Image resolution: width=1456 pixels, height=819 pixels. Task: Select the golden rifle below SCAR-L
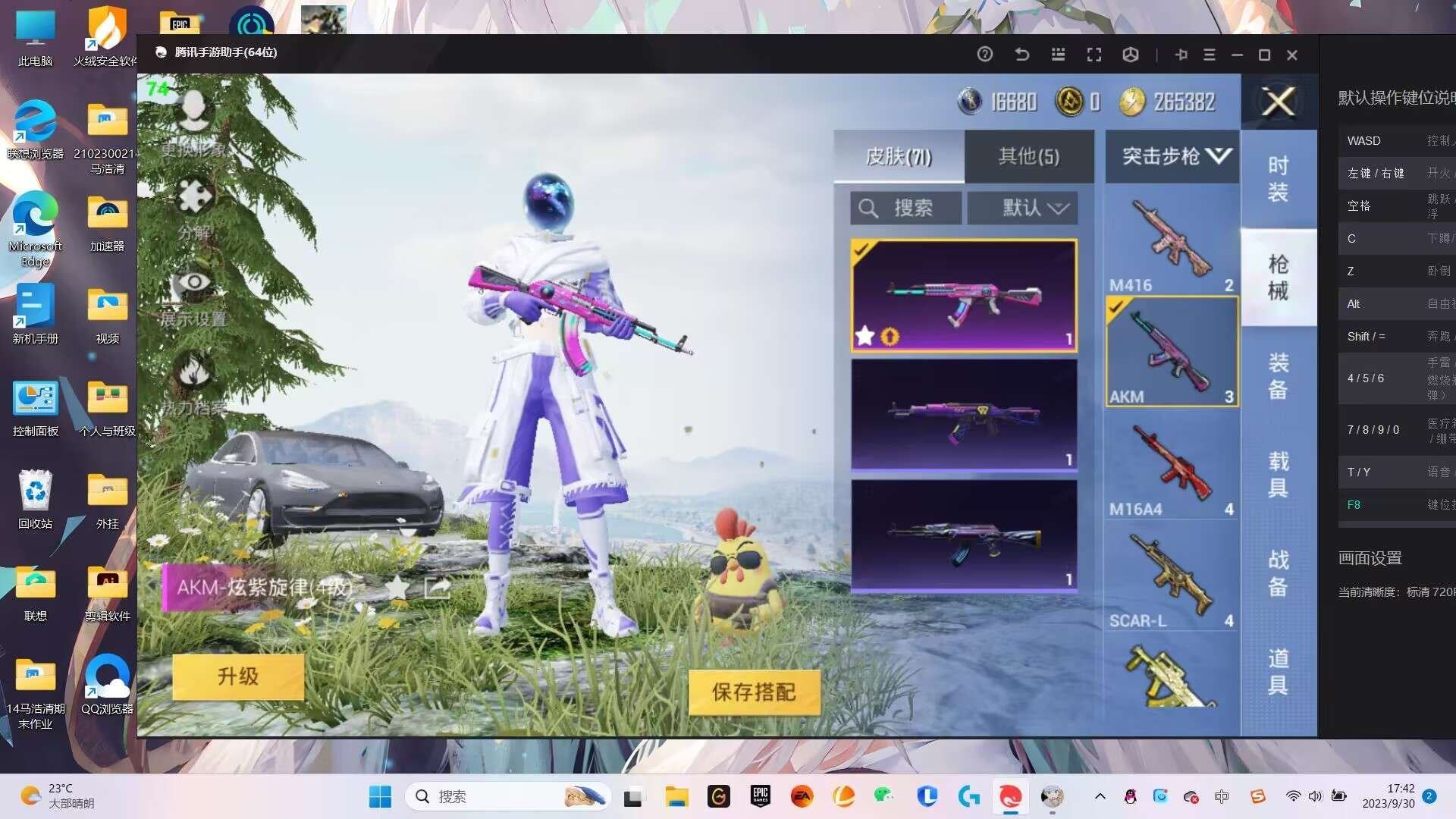1172,675
